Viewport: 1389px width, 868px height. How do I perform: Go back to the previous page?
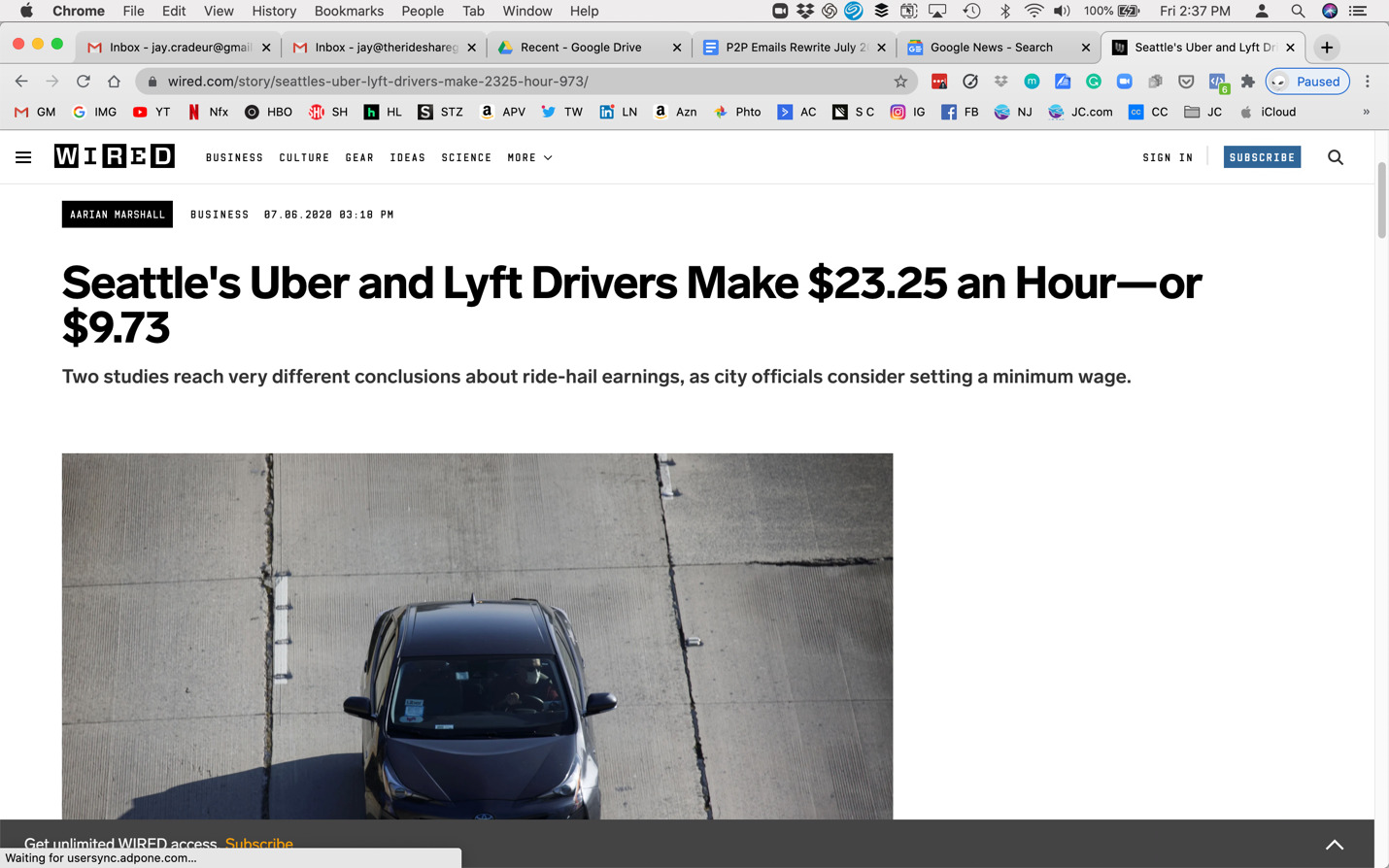21,82
